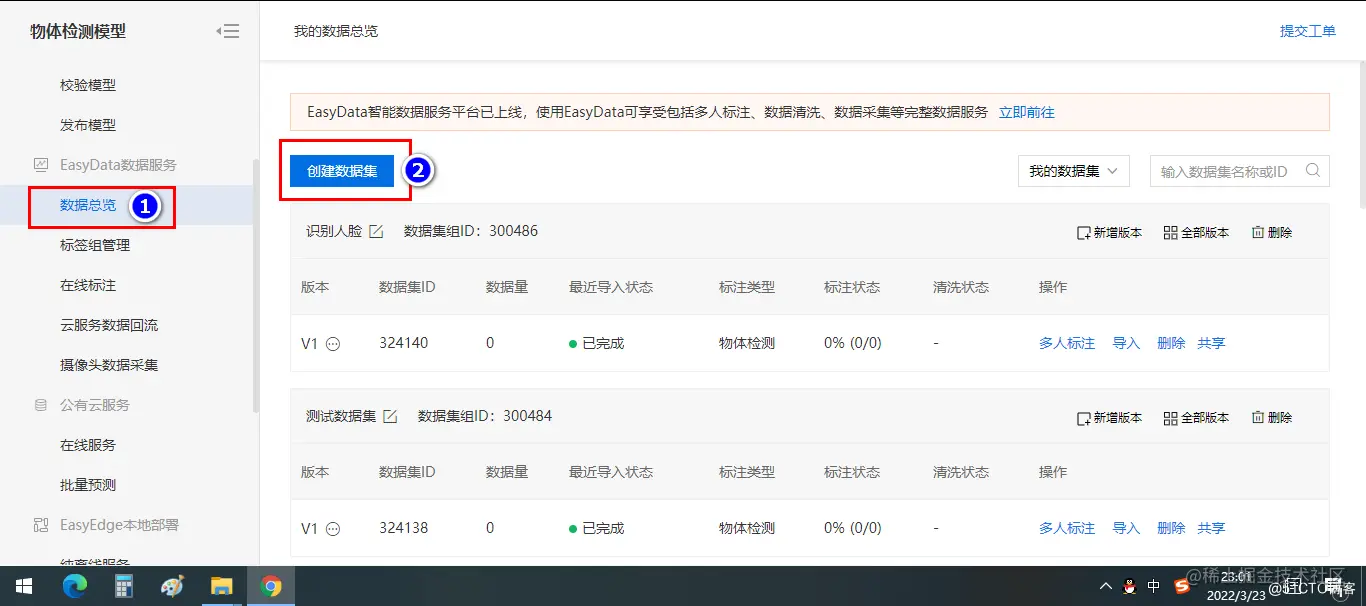Image resolution: width=1366 pixels, height=606 pixels.
Task: Click 全部版本 for the 识别人脸 dataset
Action: (x=1196, y=232)
